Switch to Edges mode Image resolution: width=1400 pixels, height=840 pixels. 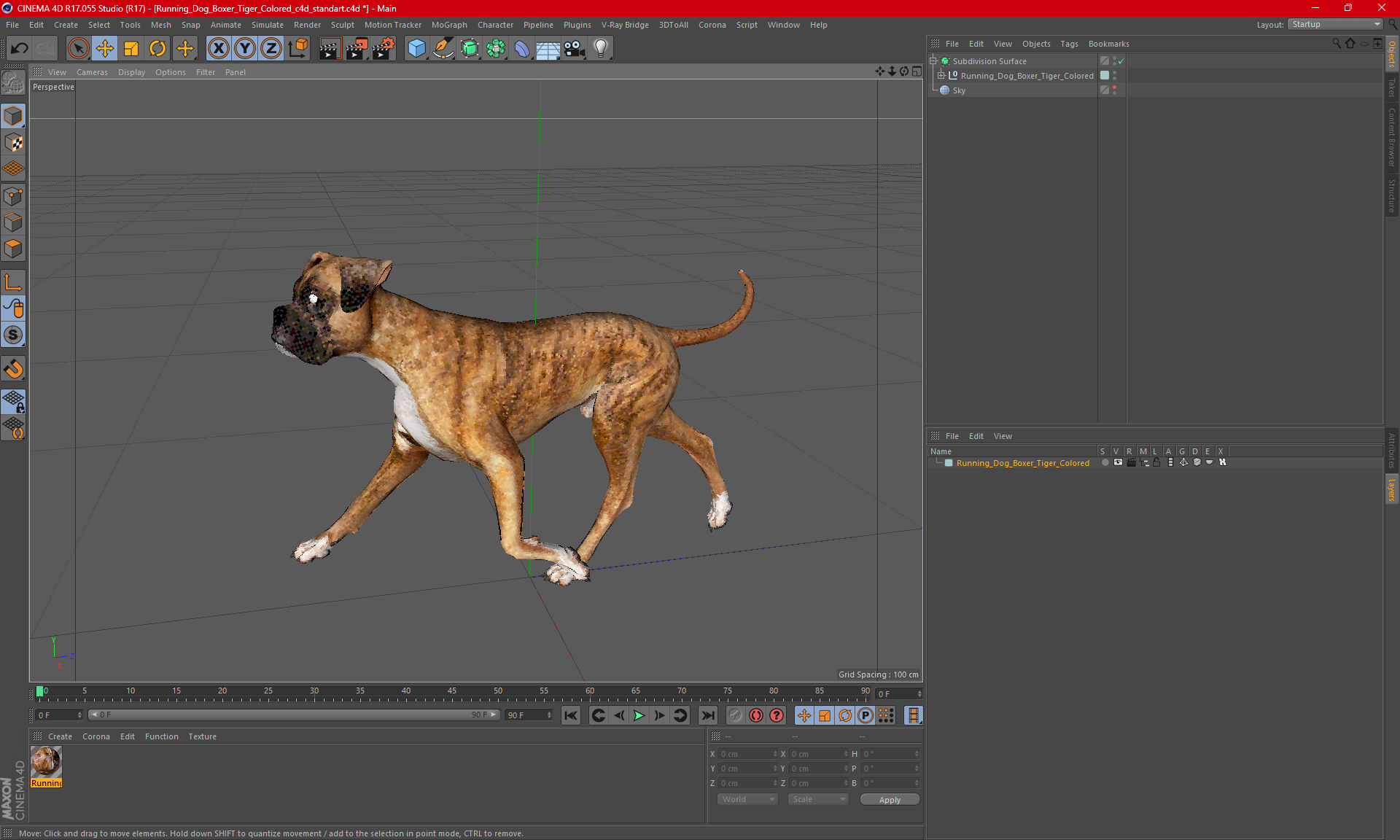tap(13, 222)
